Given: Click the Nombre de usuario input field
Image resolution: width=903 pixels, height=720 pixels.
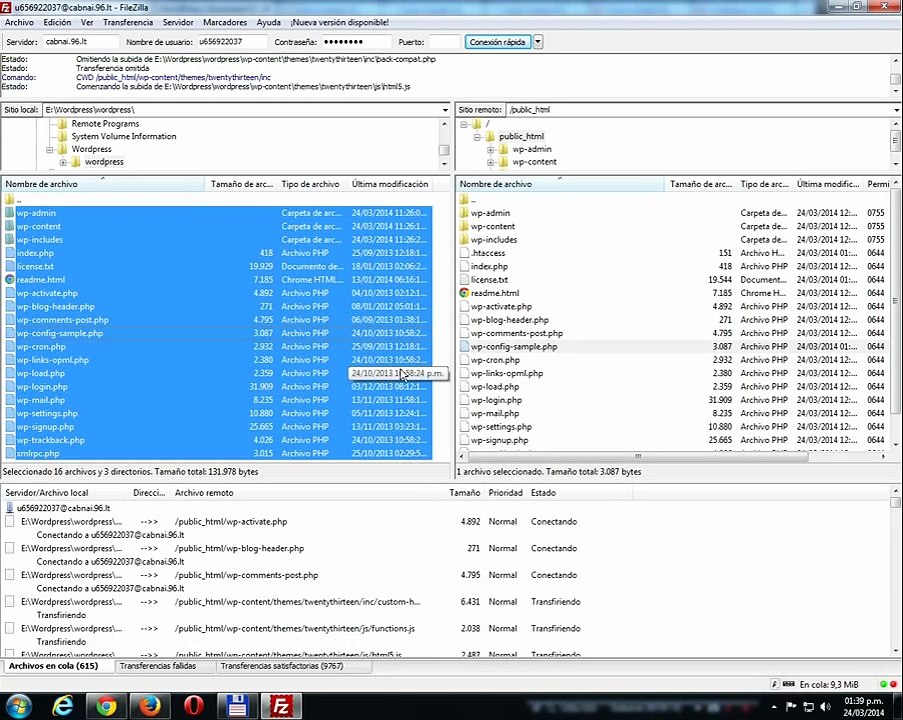Looking at the screenshot, I should tap(232, 41).
